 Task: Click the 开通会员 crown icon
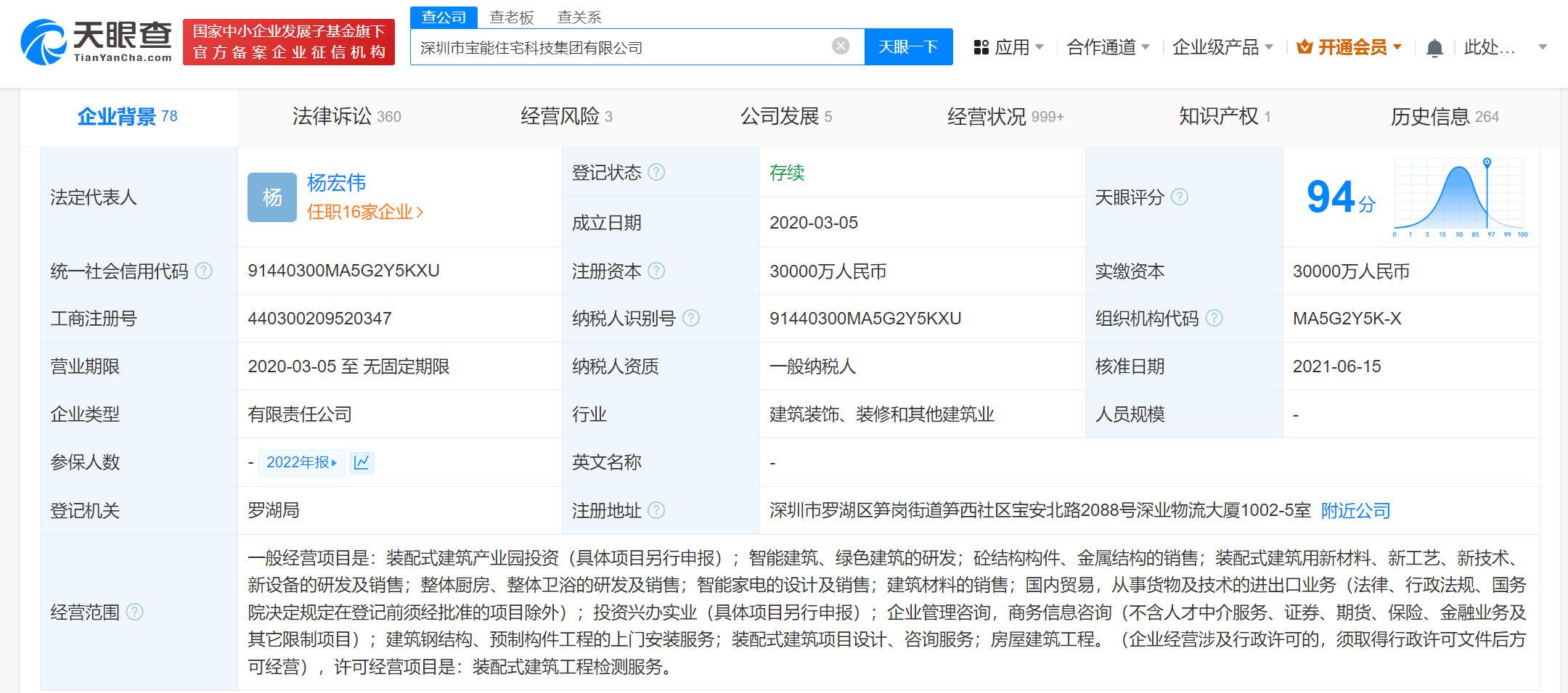pyautogui.click(x=1304, y=46)
